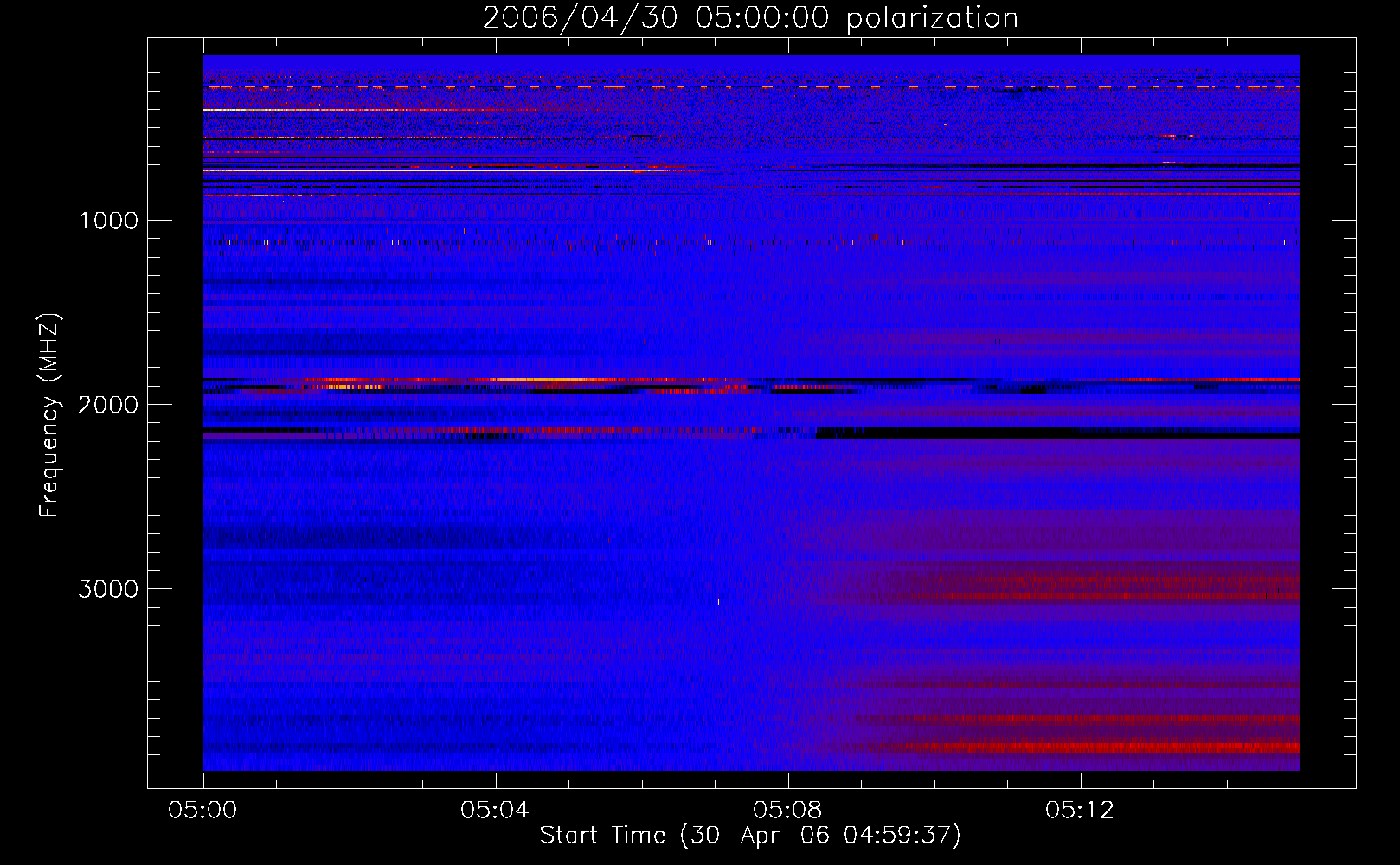Click the plot title '2006/04/30 05:00:00 polarization'
Screen dimensions: 1400x865
(x=750, y=18)
